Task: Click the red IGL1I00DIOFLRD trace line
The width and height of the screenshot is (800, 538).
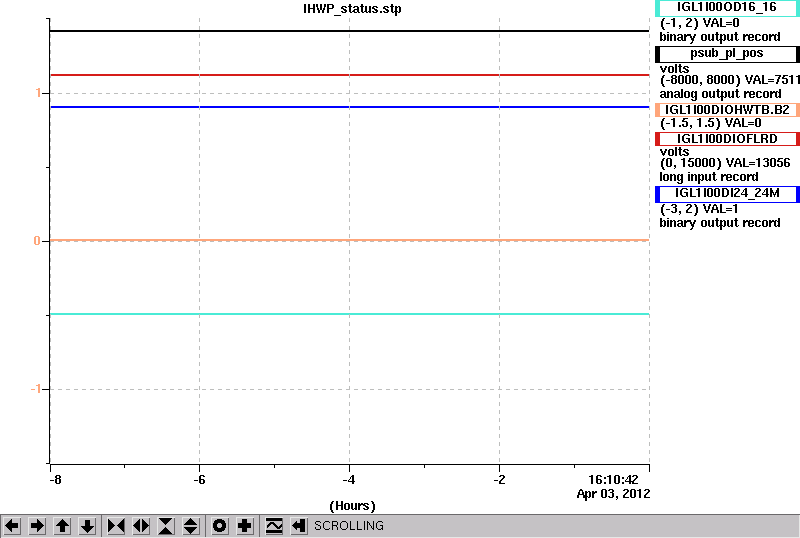Action: coord(349,75)
